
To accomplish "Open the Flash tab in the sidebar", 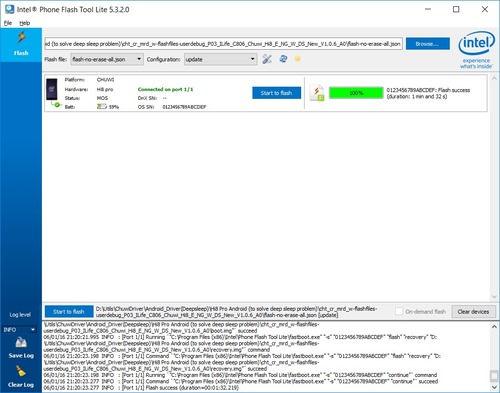I will pos(21,44).
